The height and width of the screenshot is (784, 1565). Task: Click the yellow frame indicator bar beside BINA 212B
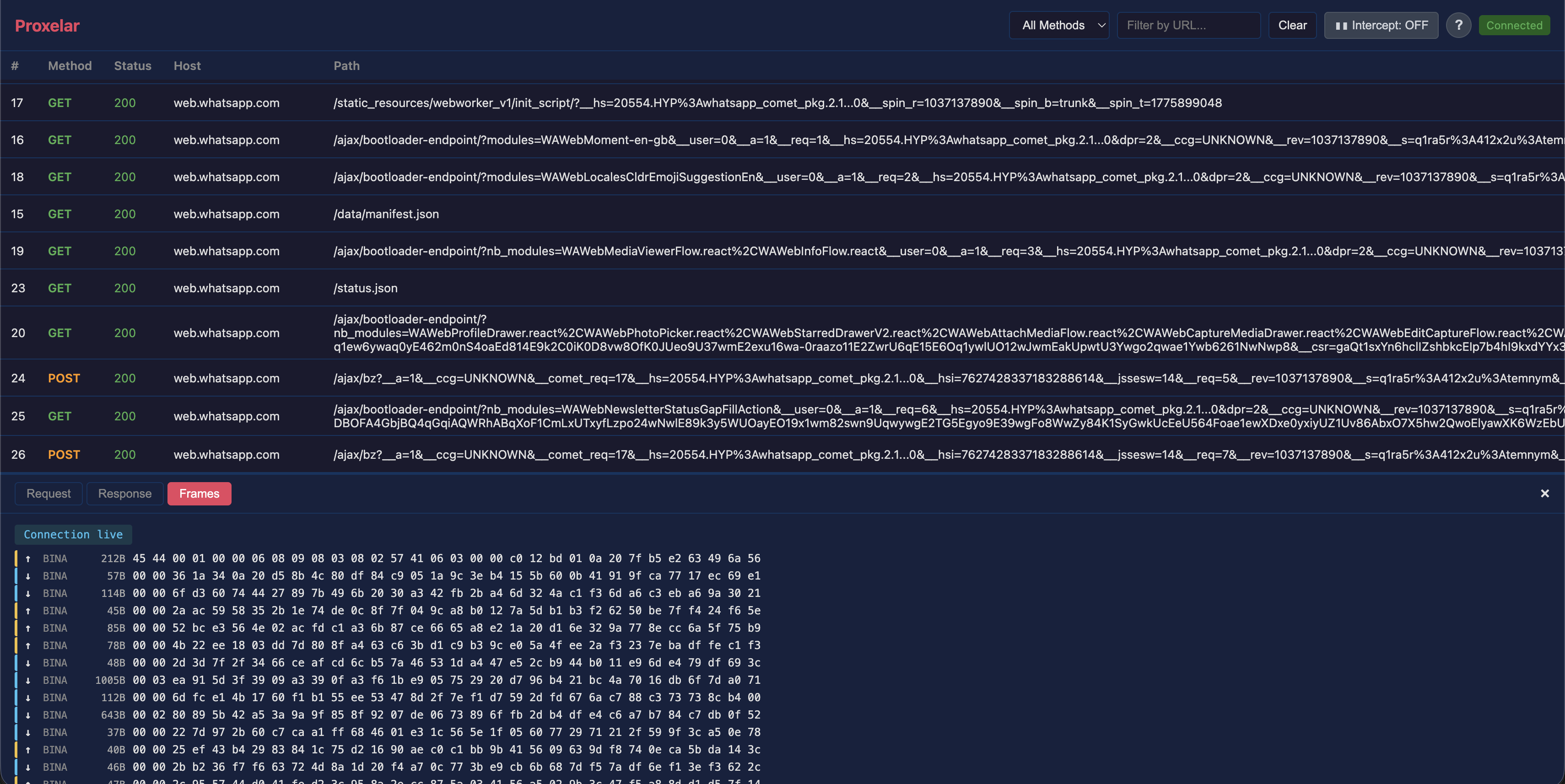click(16, 558)
